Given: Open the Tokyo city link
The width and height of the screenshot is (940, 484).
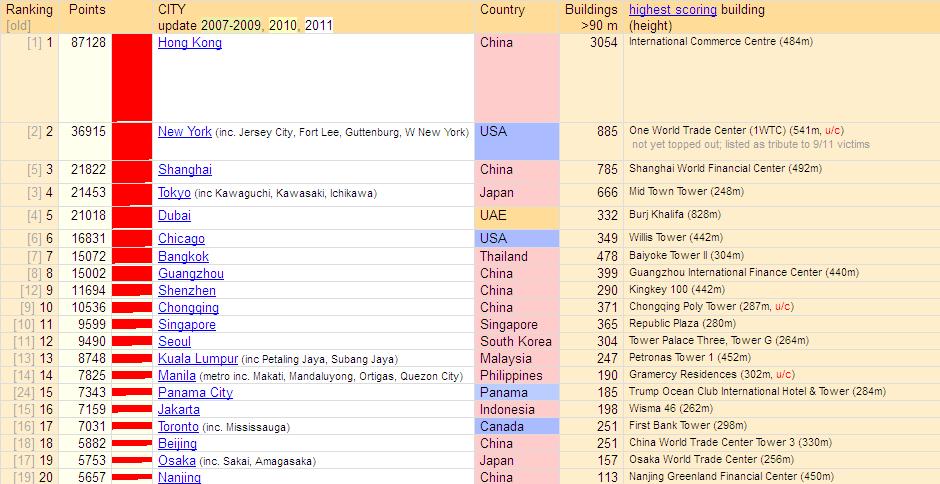Looking at the screenshot, I should (x=174, y=193).
